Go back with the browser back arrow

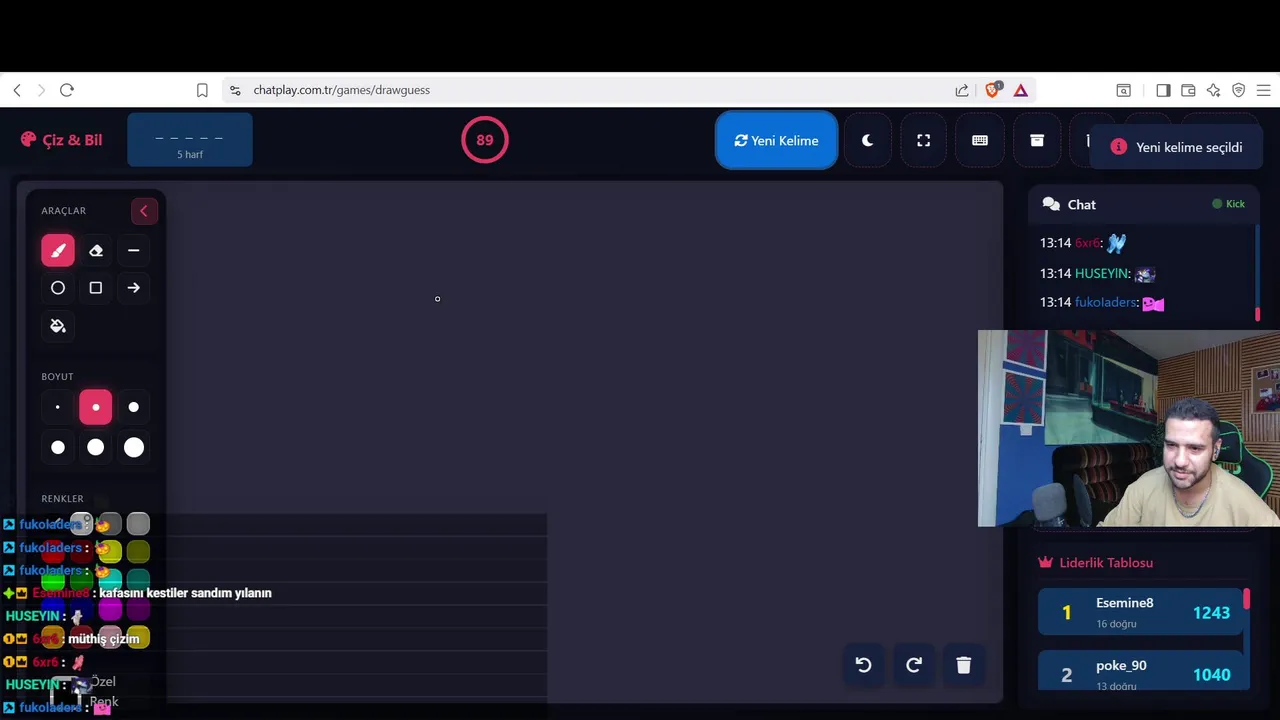tap(17, 90)
